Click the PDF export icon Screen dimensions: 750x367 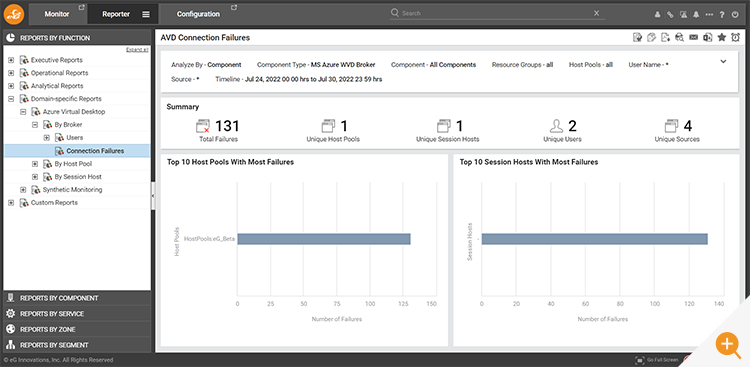click(x=665, y=37)
